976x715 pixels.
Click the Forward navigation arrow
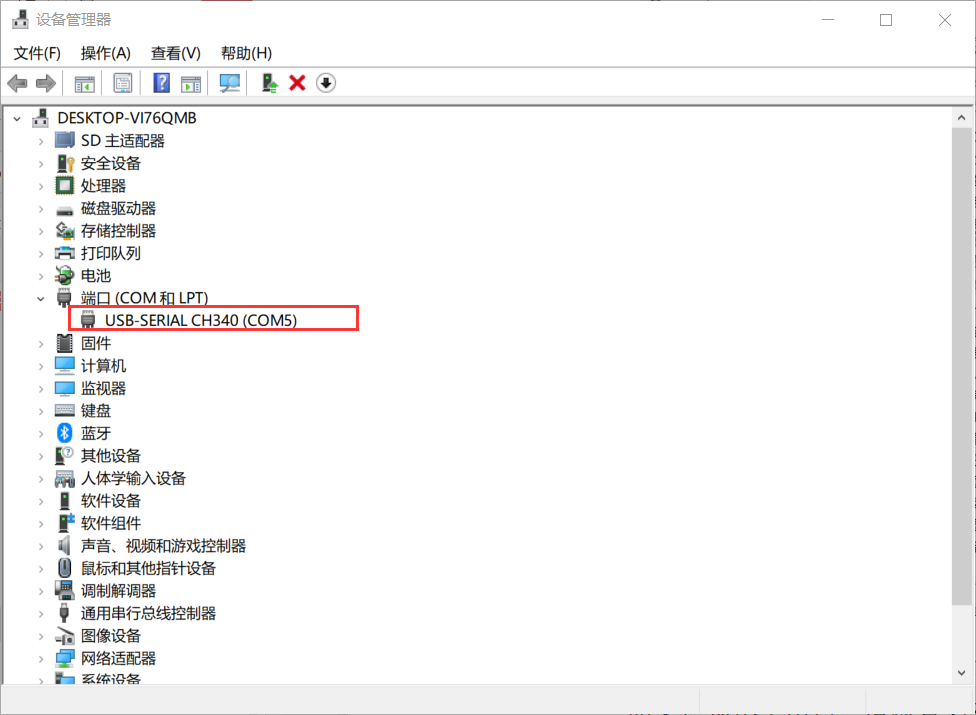(45, 83)
